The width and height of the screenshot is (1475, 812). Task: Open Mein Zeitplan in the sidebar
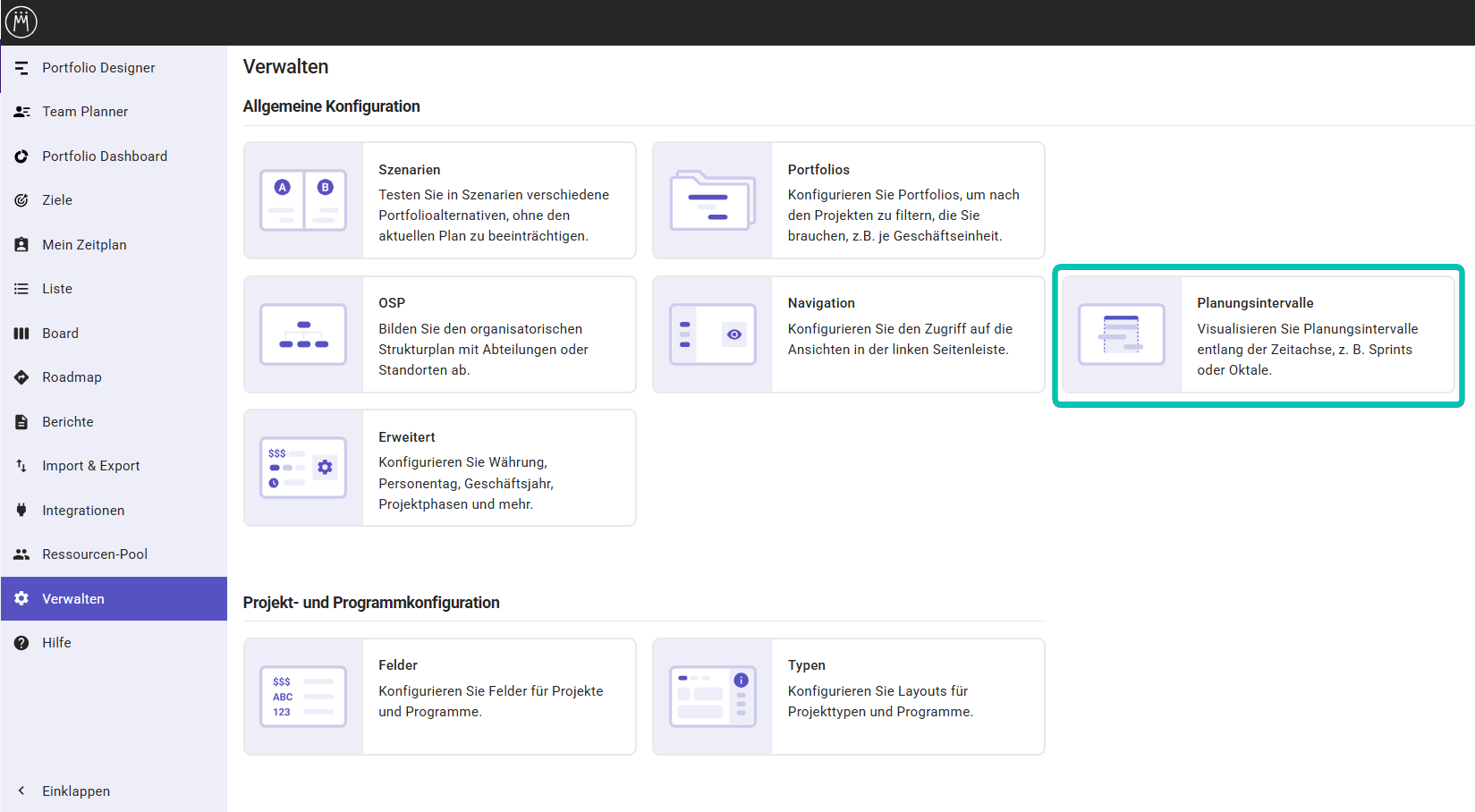pos(84,245)
